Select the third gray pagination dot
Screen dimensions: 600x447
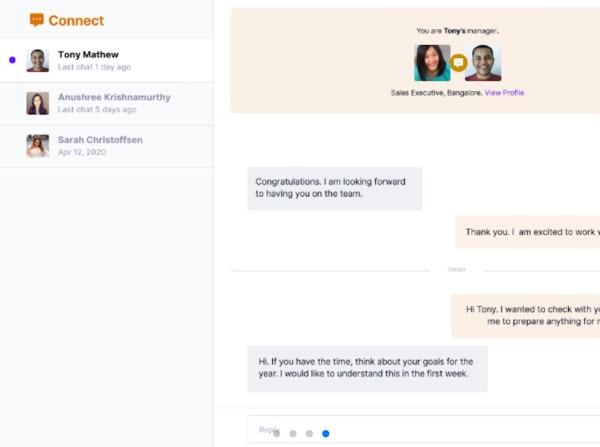(309, 433)
